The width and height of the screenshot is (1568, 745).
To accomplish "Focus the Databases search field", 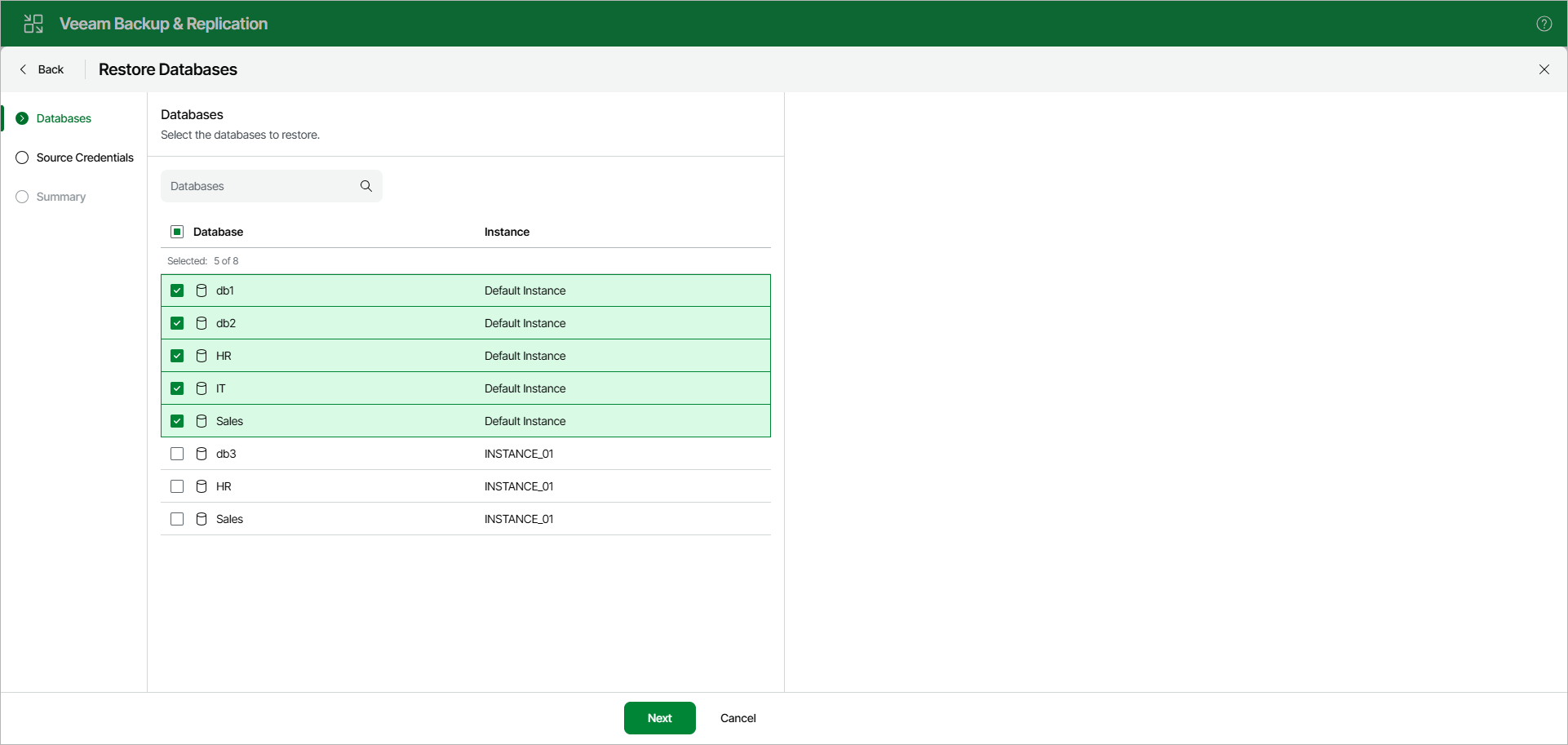I will click(272, 186).
